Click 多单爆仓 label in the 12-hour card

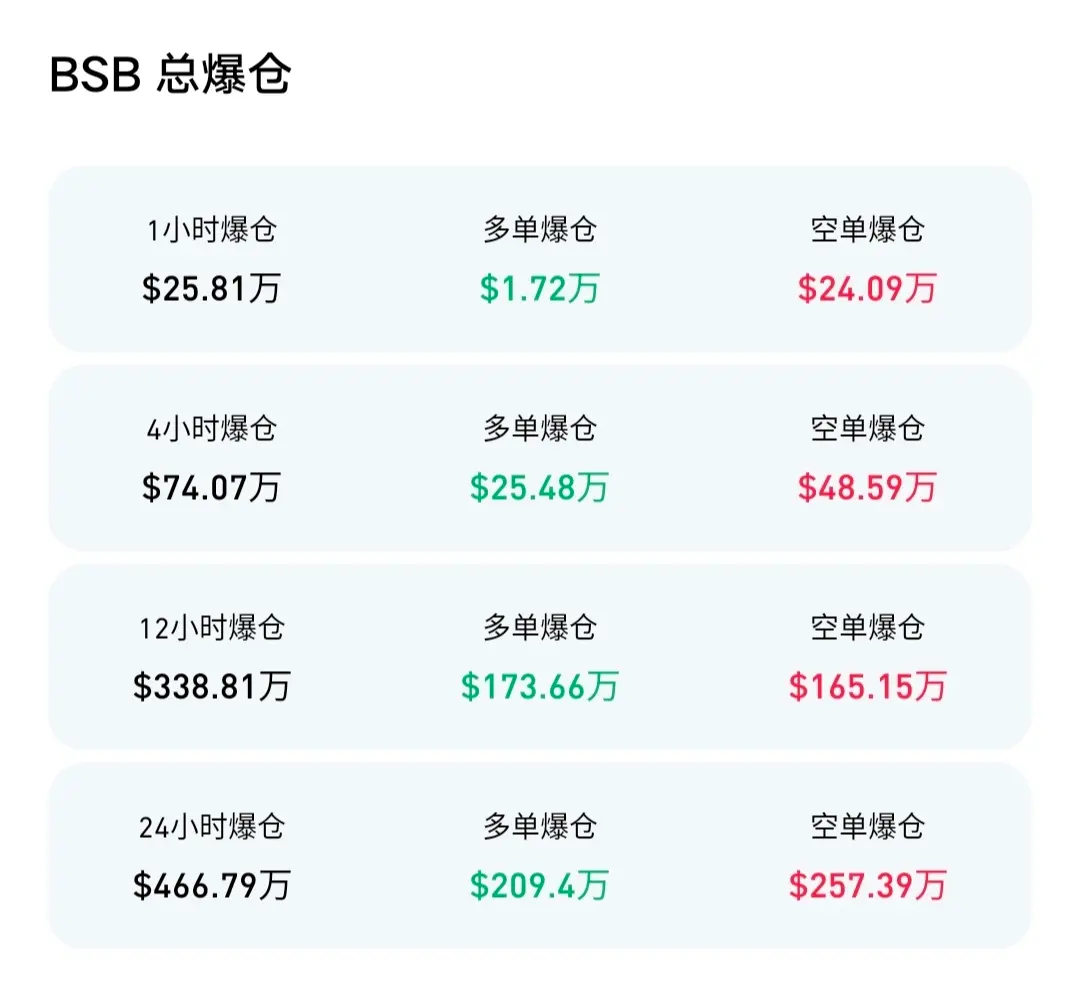539,628
